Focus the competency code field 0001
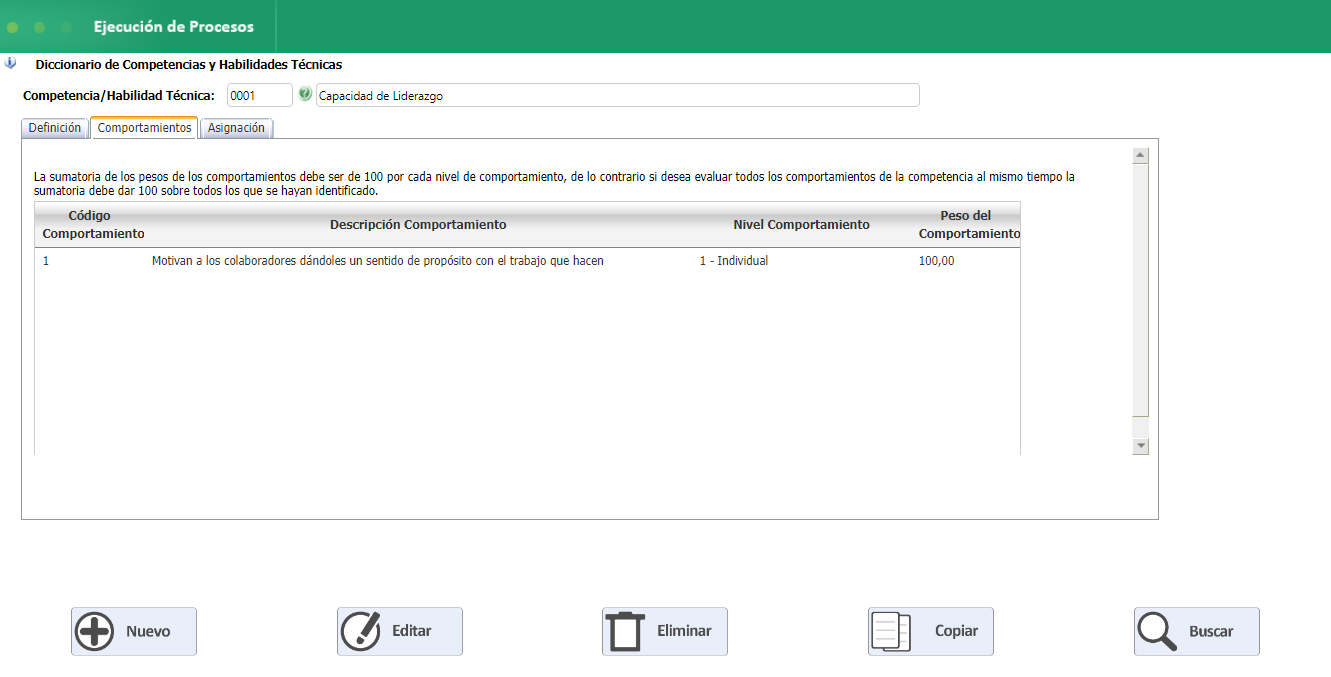This screenshot has width=1331, height=677. pyautogui.click(x=260, y=95)
